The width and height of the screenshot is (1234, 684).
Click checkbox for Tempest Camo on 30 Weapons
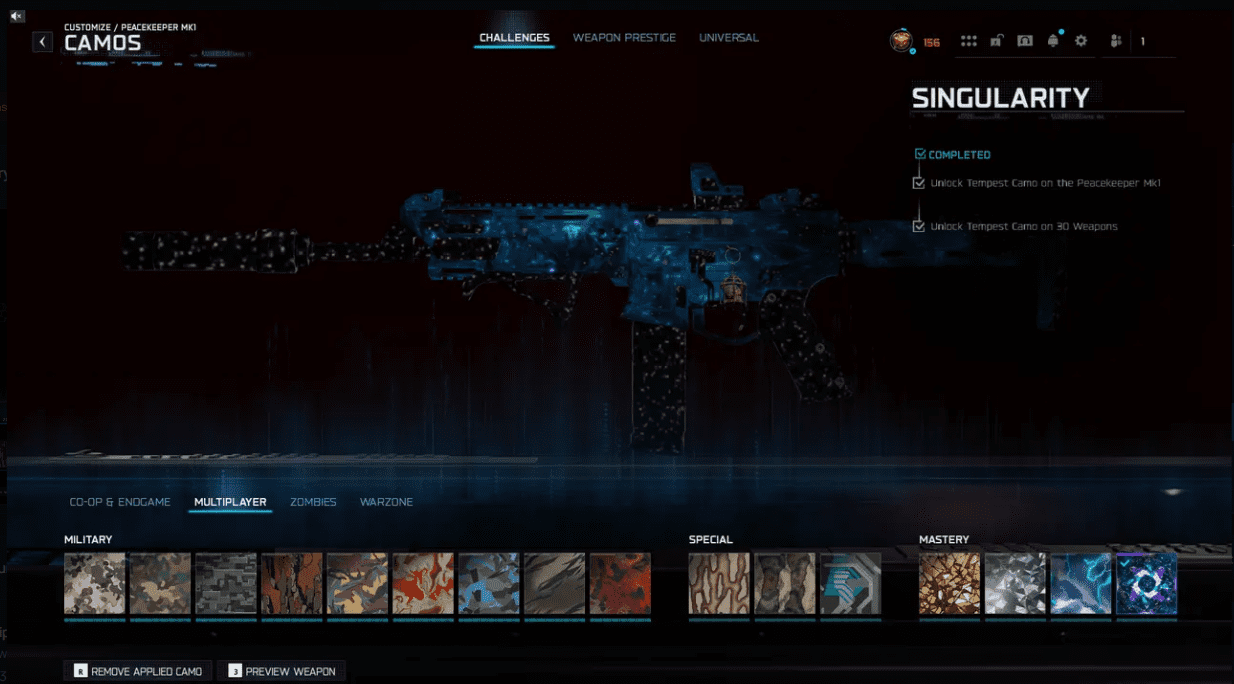(919, 226)
